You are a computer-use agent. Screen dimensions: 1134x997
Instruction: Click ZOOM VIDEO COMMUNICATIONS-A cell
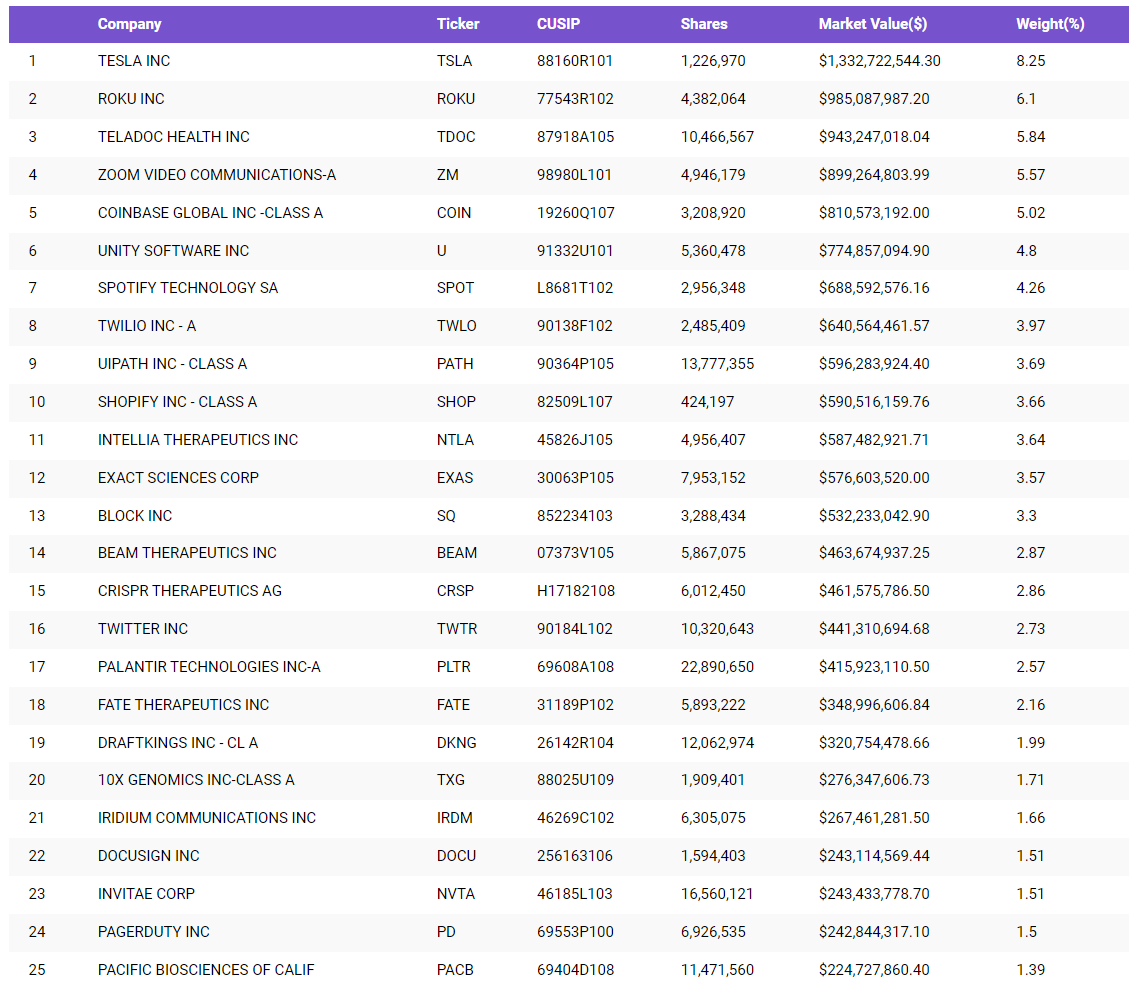[x=217, y=174]
